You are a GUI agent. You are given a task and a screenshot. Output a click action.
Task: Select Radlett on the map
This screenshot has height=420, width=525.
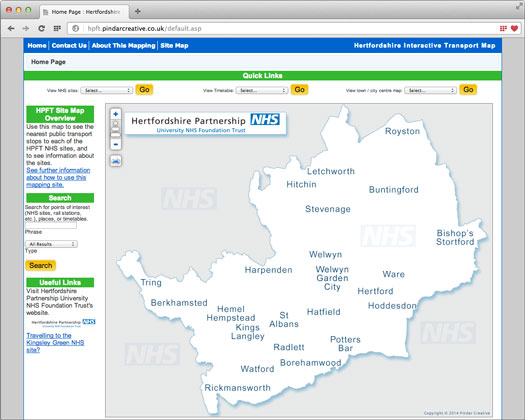point(289,347)
